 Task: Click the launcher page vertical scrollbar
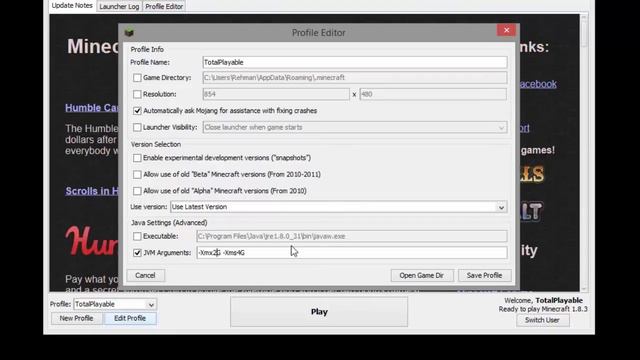tap(584, 152)
